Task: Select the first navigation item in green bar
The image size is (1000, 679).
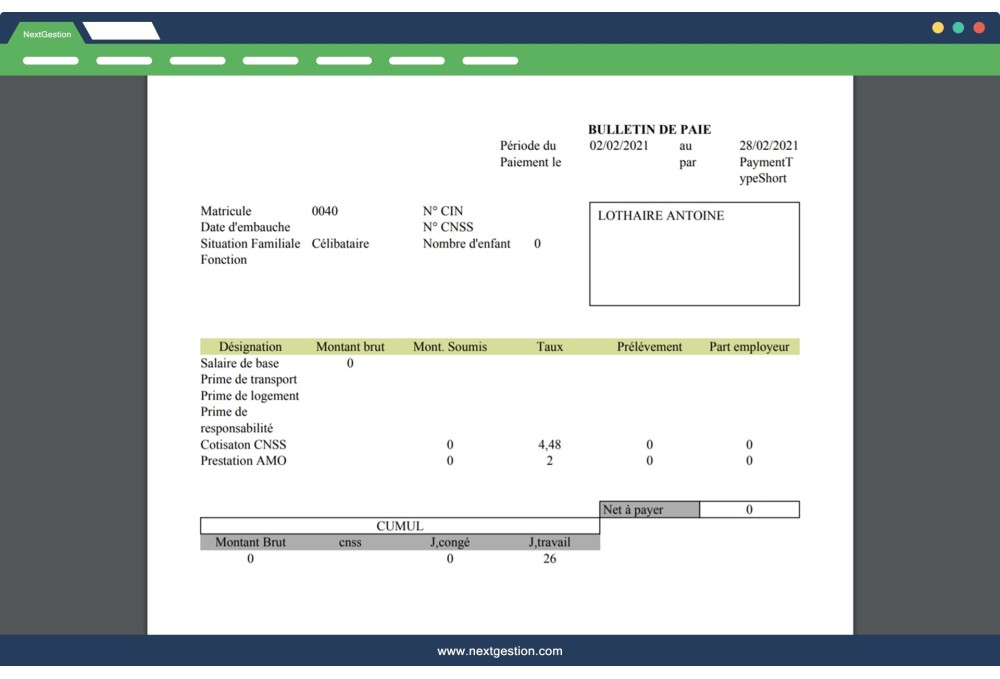Action: coord(51,60)
